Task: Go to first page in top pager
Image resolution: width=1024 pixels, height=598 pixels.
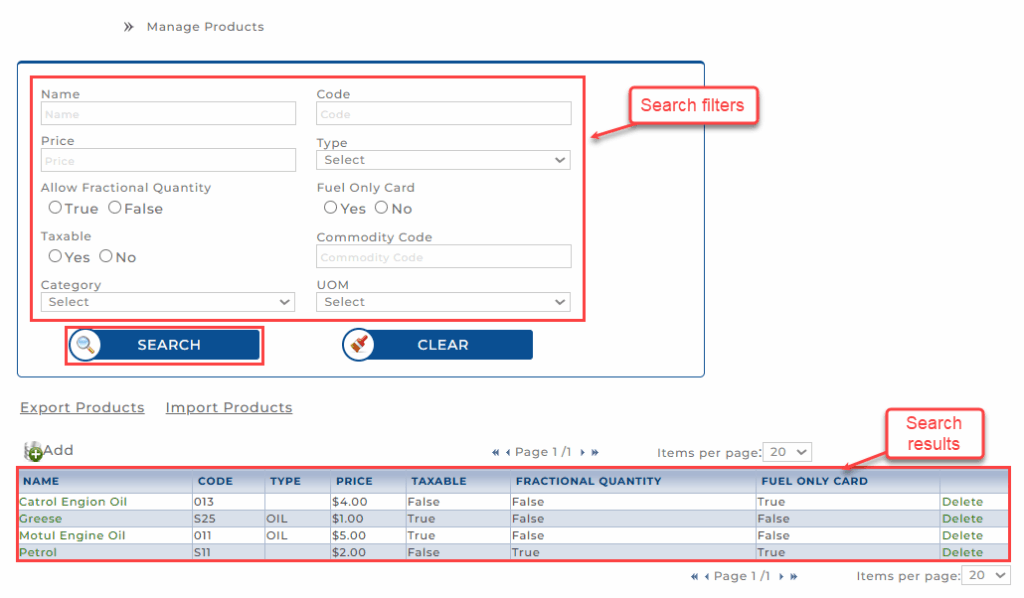Action: 496,453
